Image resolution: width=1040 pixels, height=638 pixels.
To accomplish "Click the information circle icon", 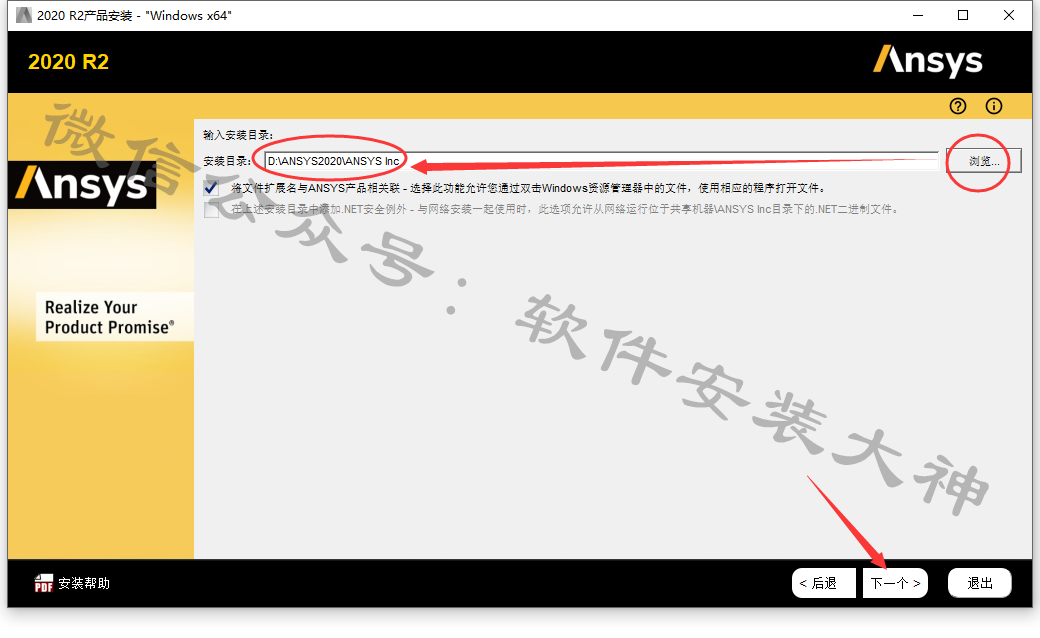I will click(994, 106).
